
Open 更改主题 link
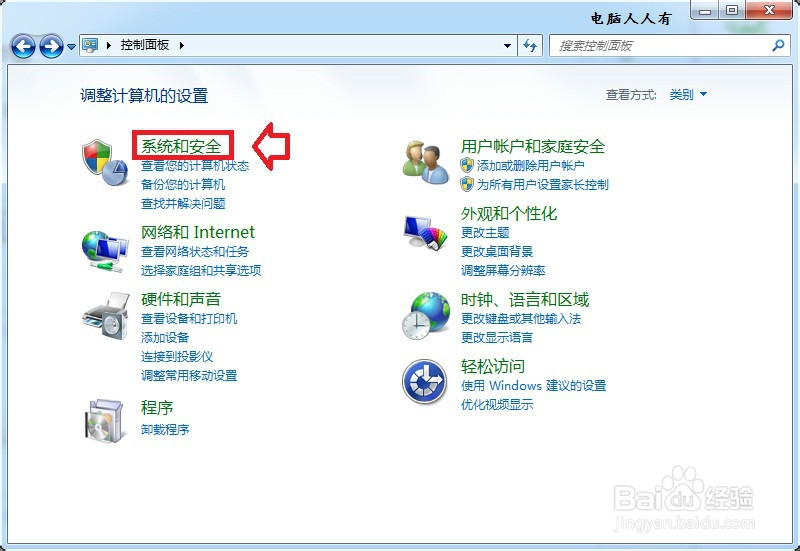coord(485,233)
